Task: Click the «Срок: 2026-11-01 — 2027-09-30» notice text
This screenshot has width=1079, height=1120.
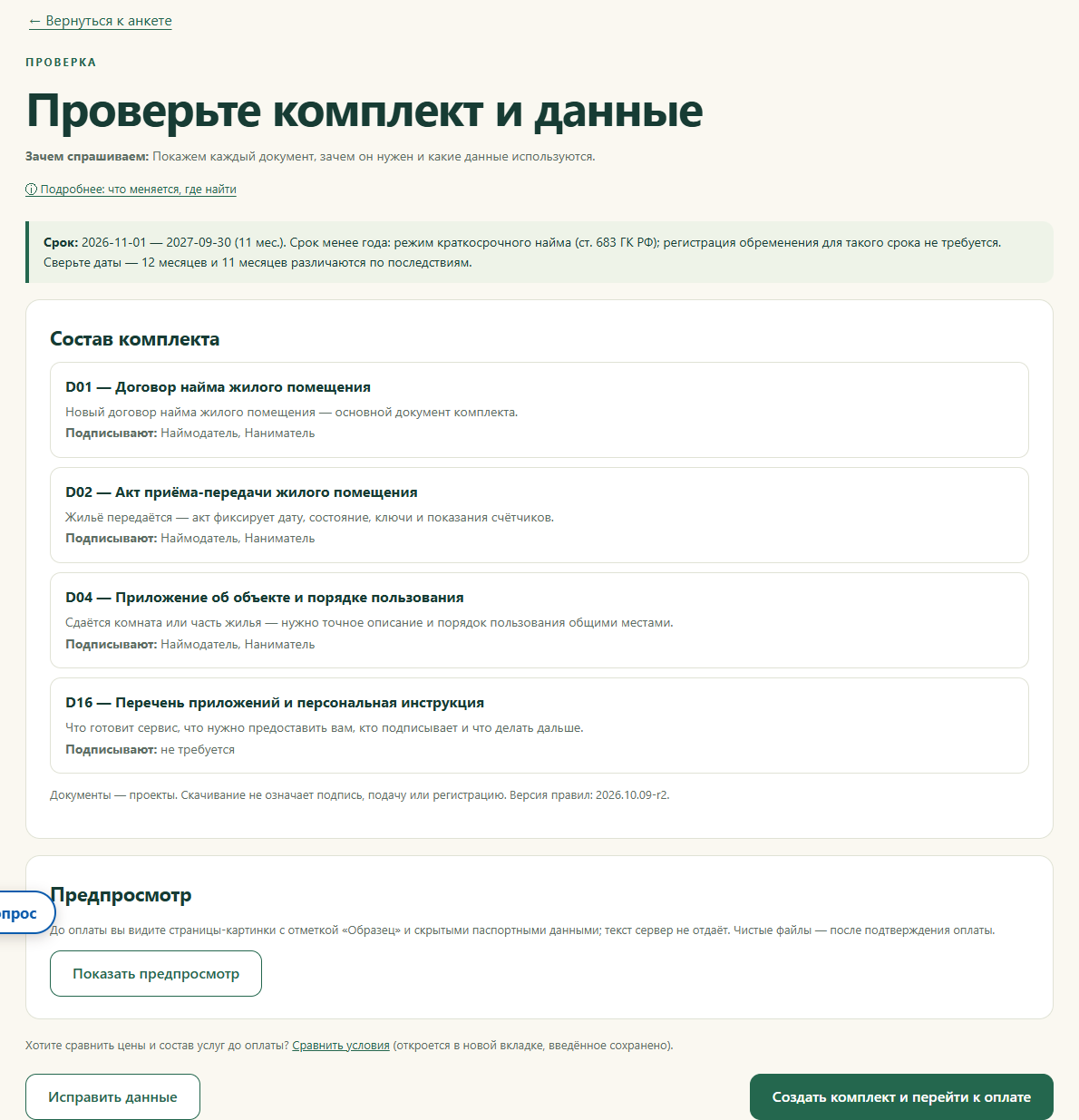Action: (x=522, y=243)
